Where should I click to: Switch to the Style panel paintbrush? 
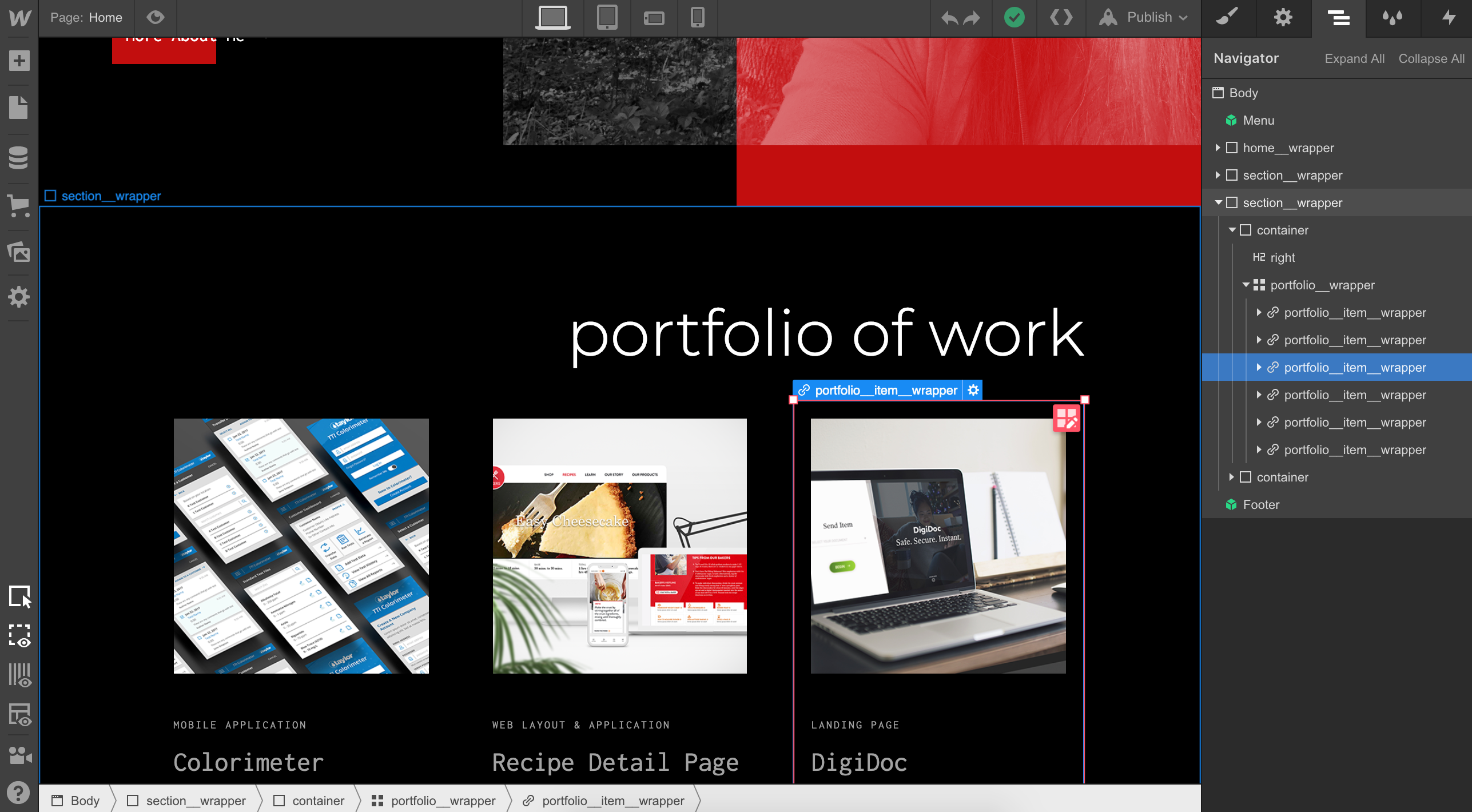(x=1228, y=18)
